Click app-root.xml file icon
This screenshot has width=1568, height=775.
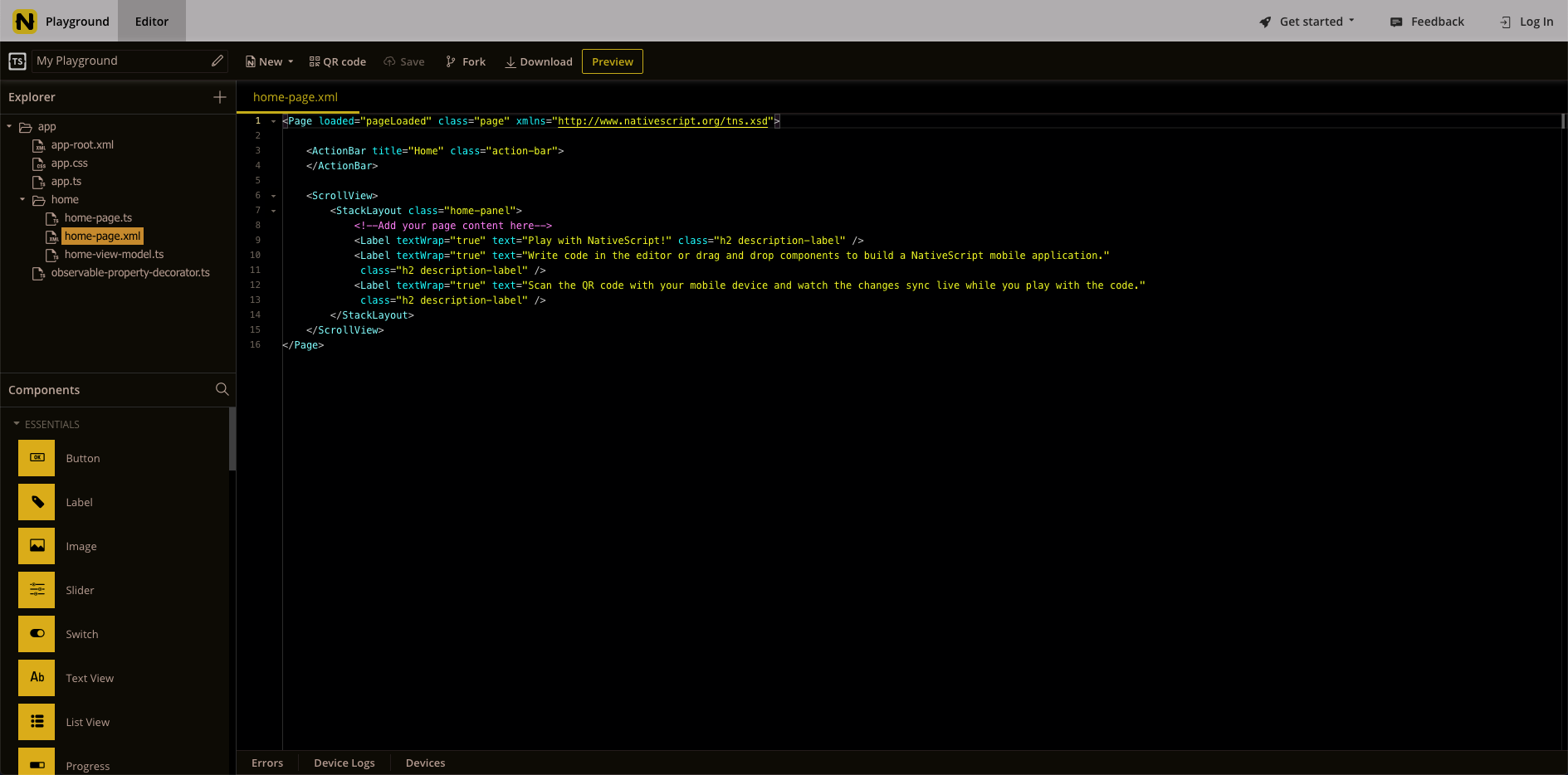38,145
